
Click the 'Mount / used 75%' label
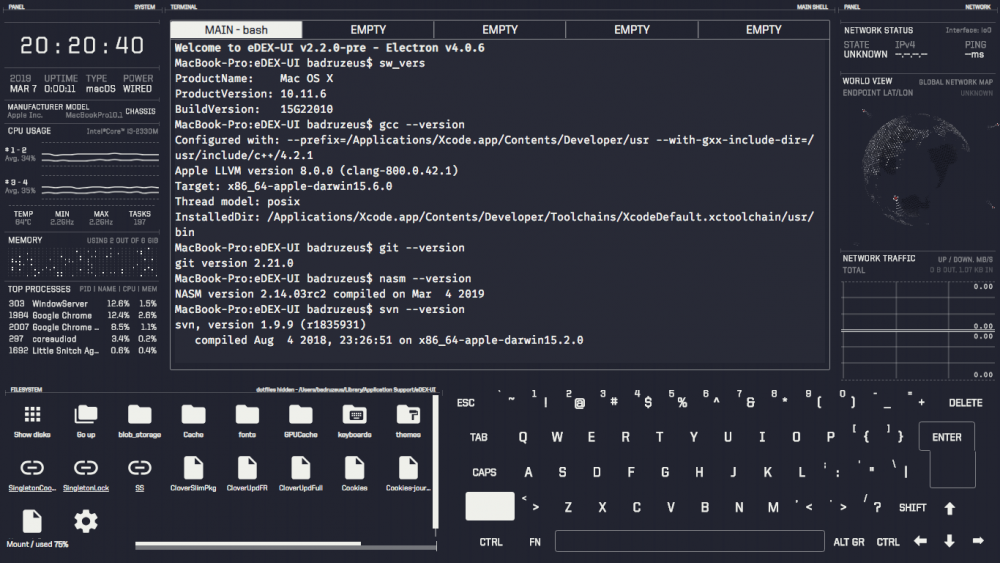pos(37,545)
